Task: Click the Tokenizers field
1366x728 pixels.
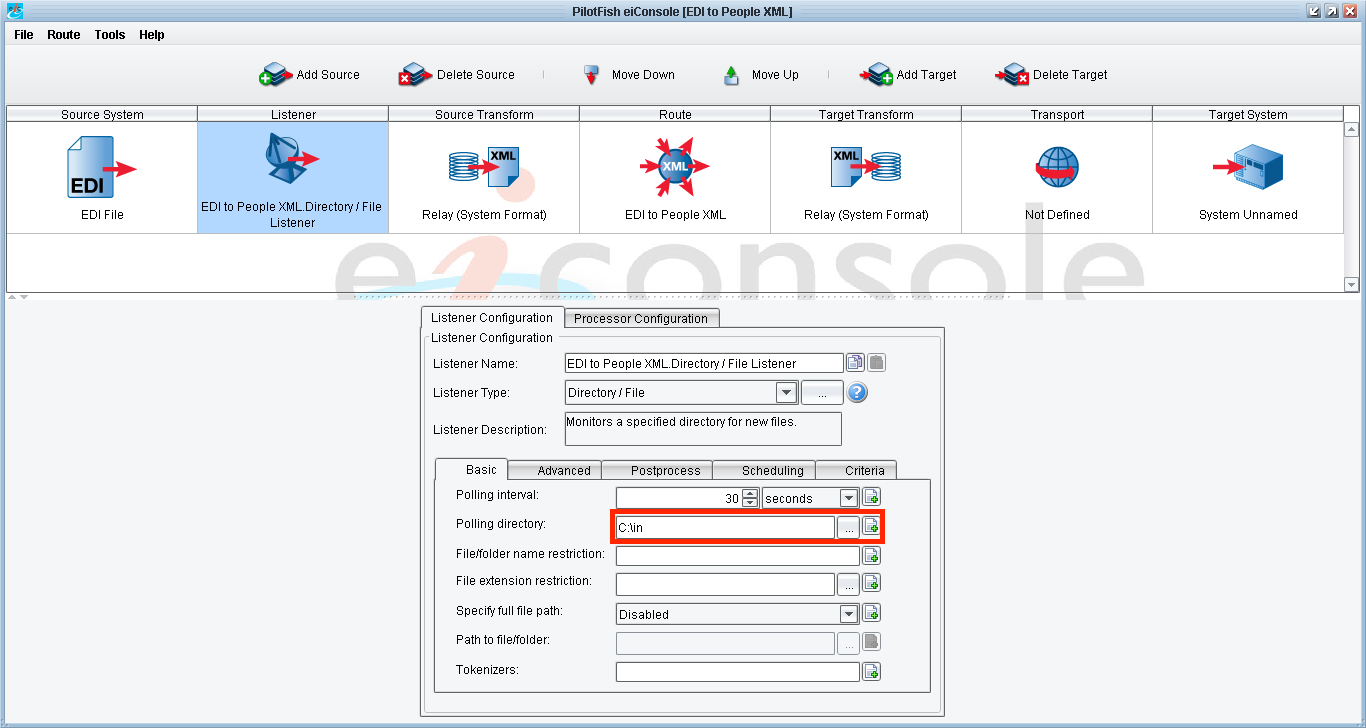Action: [x=738, y=671]
